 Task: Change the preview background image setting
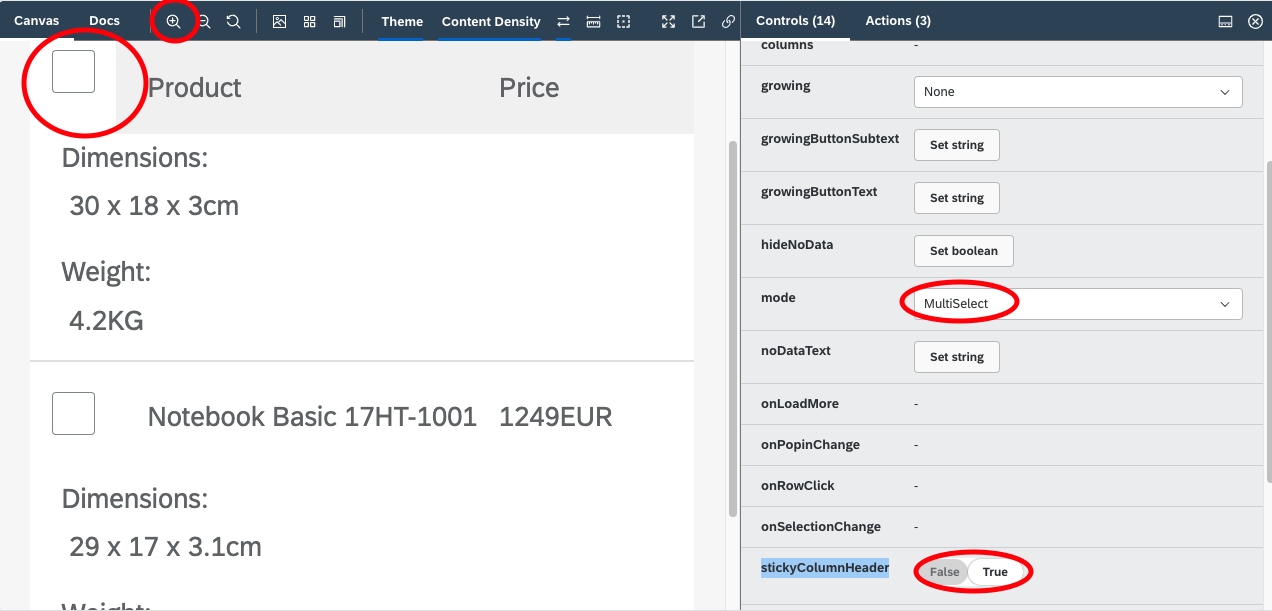[x=279, y=20]
